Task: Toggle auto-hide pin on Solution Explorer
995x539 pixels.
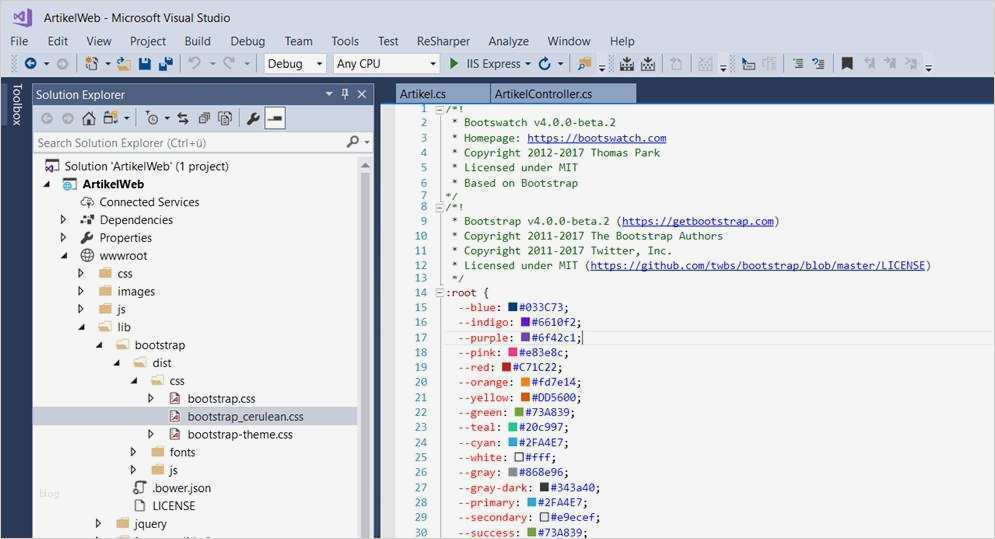Action: coord(345,94)
